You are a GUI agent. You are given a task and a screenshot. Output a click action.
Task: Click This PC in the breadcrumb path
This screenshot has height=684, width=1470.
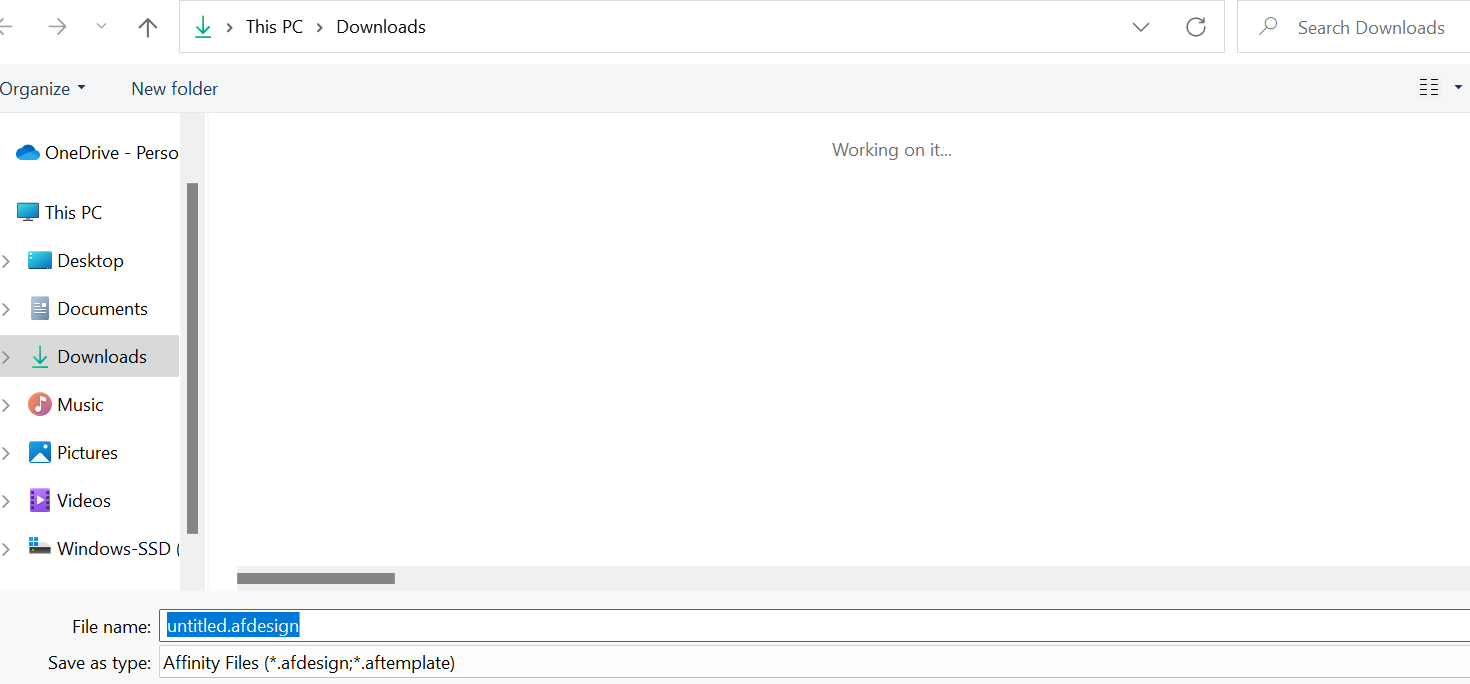pos(274,27)
